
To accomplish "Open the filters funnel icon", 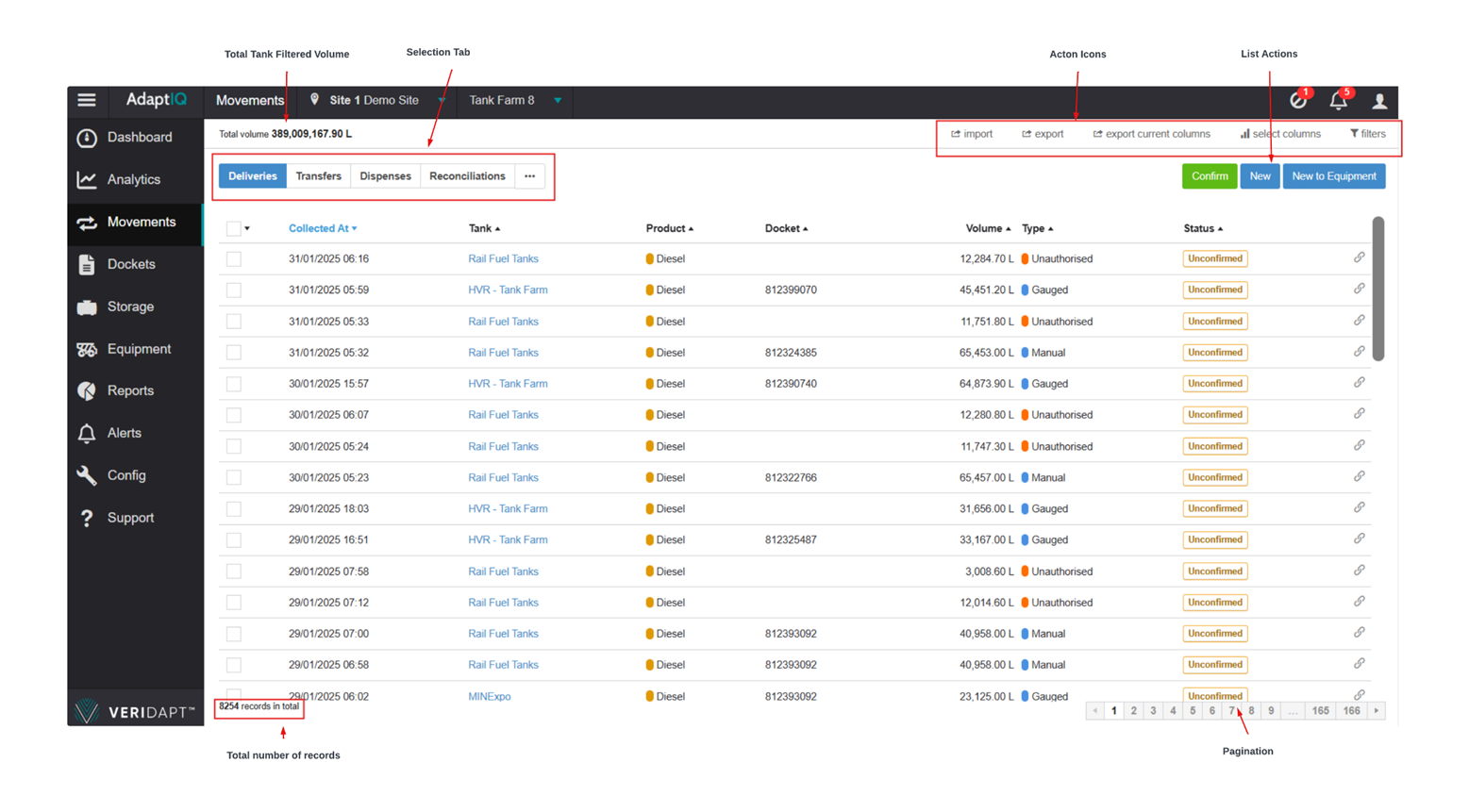I will (x=1354, y=134).
